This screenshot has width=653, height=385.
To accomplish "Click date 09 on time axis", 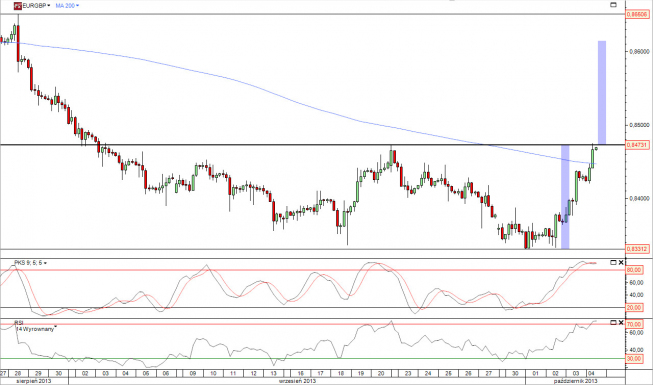I will [192, 373].
